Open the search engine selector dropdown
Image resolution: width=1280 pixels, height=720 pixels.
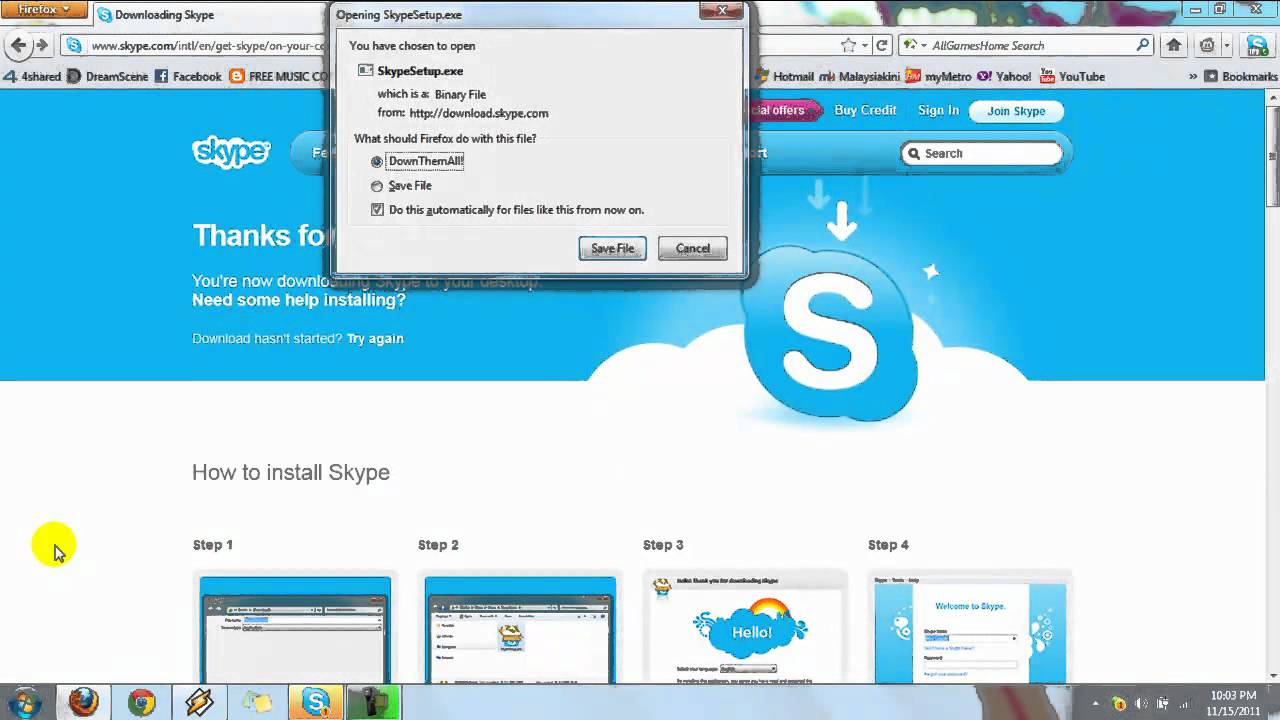click(914, 45)
